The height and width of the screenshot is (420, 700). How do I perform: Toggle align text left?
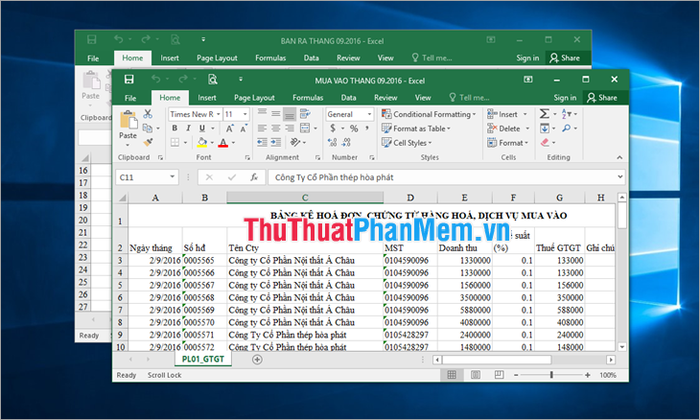(262, 129)
